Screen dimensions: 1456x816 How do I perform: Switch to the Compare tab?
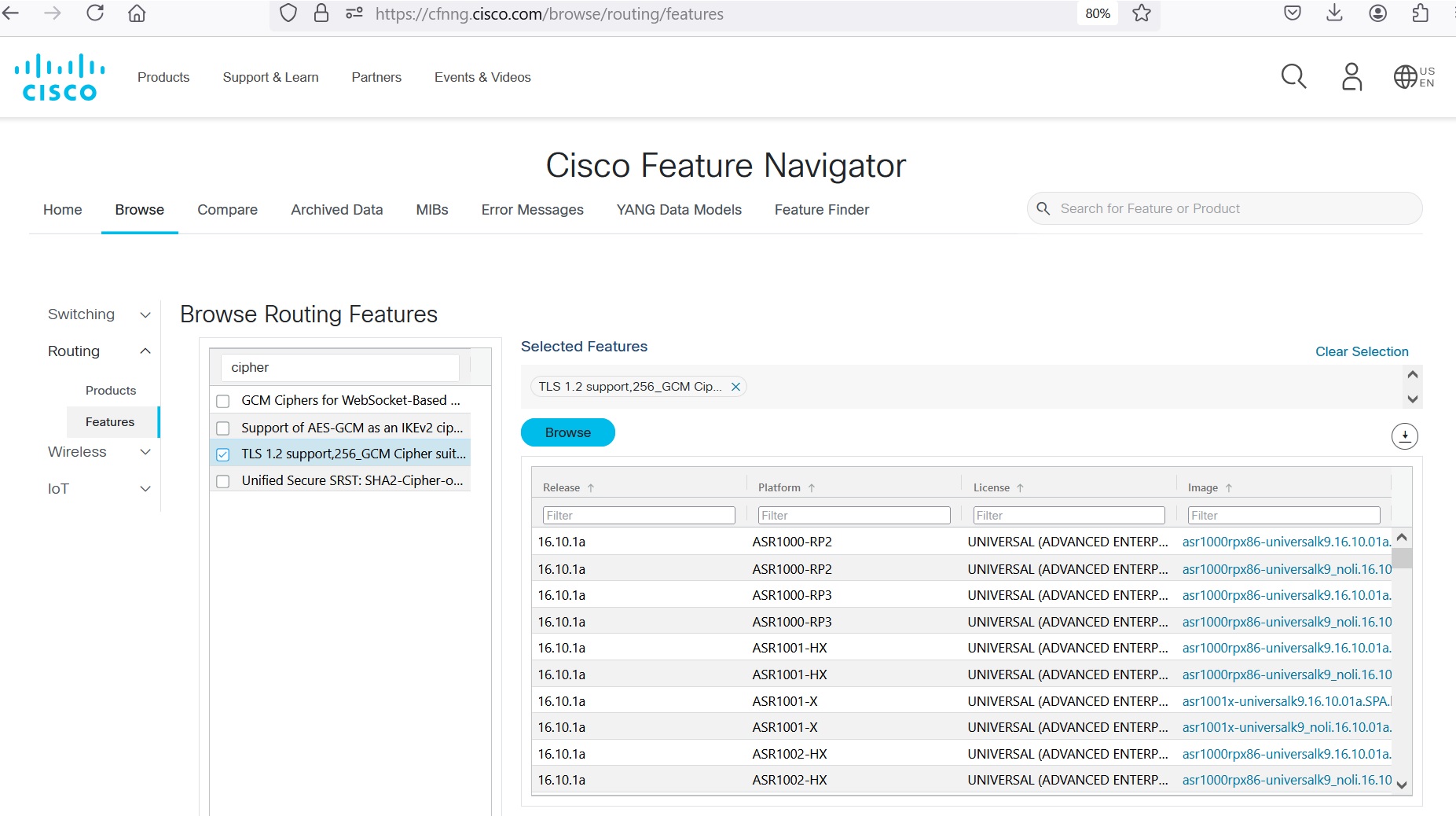[227, 210]
